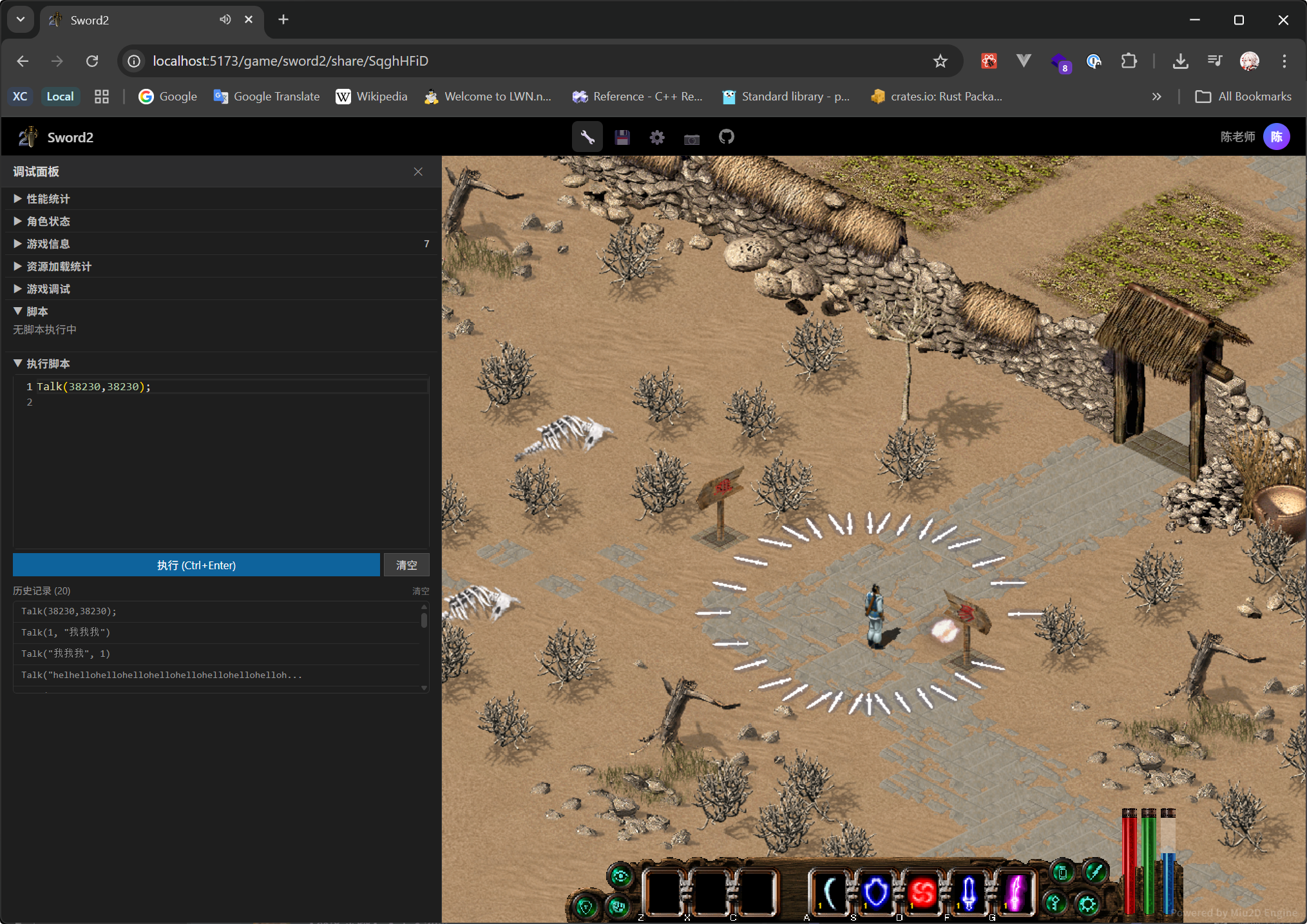Image resolution: width=1307 pixels, height=924 pixels.
Task: Open the GitHub link icon
Action: (x=726, y=137)
